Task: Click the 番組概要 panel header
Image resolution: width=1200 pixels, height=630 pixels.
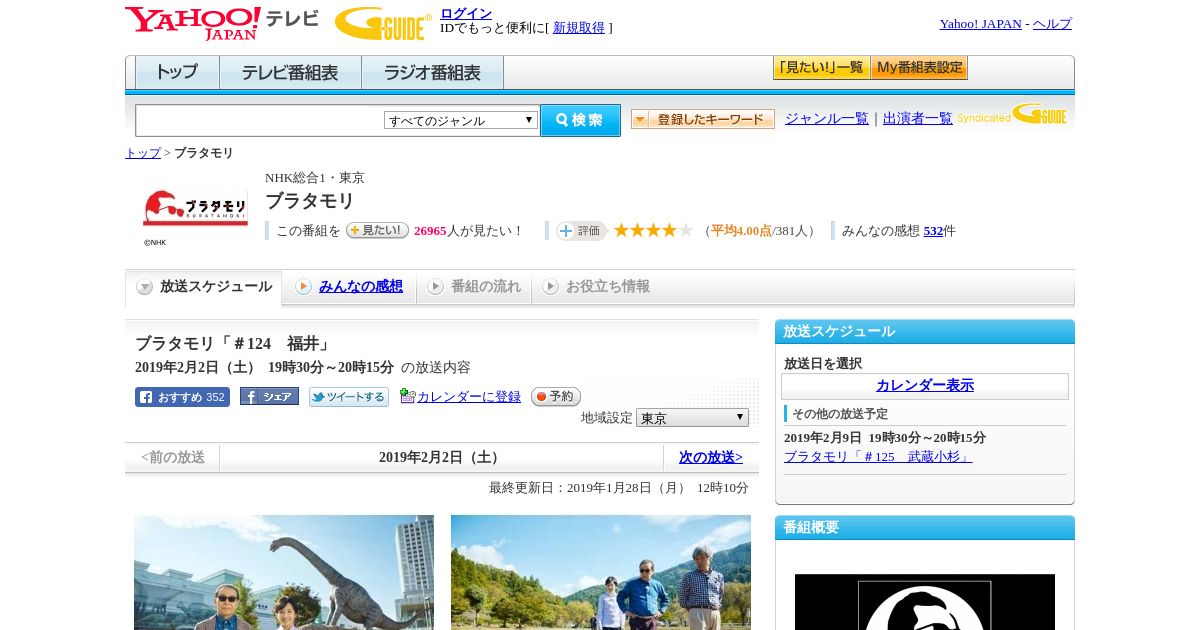Action: tap(925, 528)
